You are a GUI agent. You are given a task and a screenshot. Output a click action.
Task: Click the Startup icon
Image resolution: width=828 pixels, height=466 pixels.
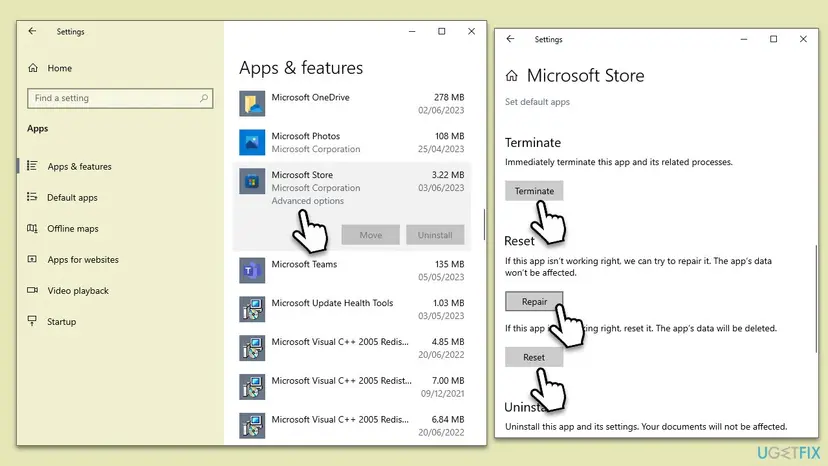point(32,321)
